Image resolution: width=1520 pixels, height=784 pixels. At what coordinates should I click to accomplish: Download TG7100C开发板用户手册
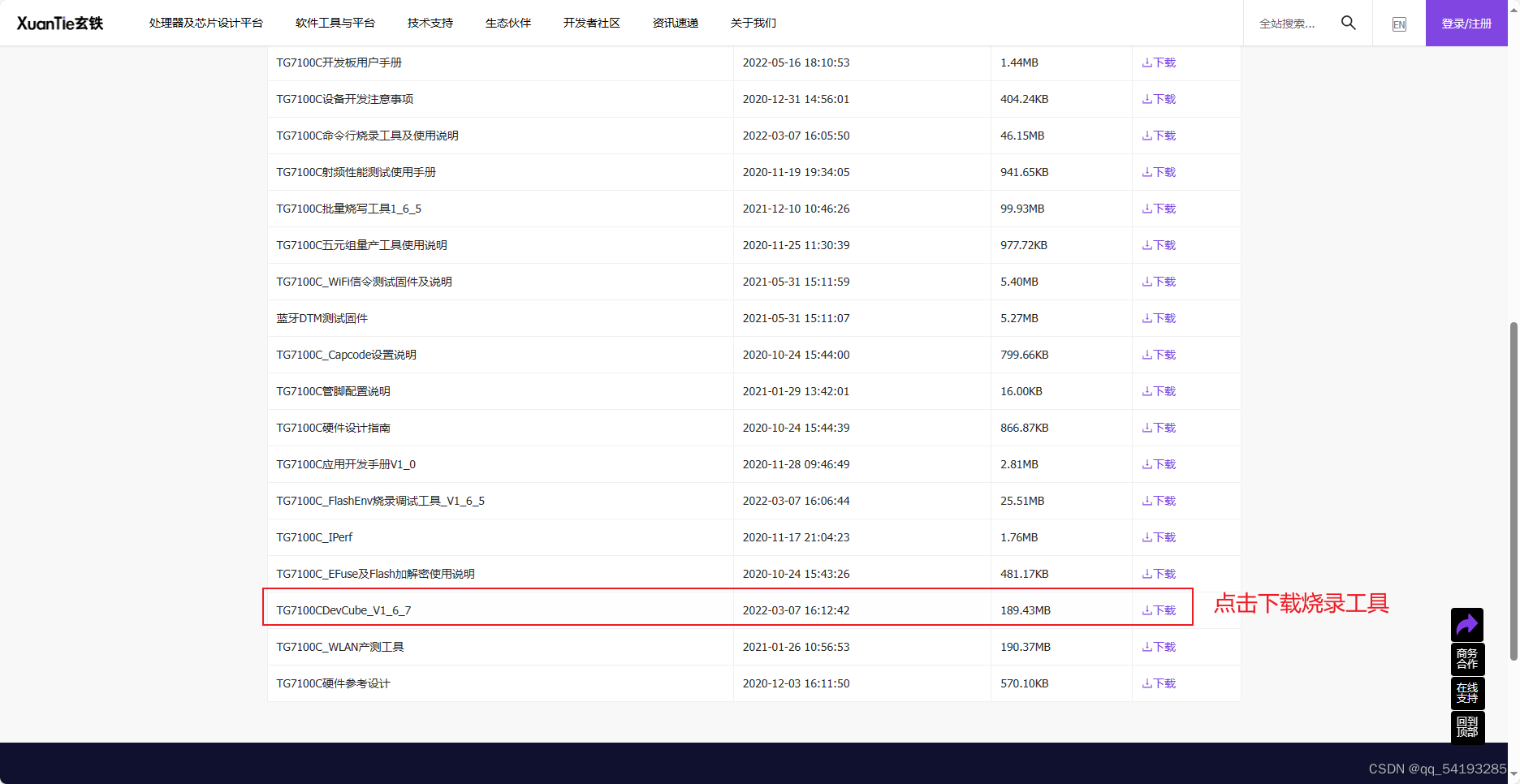pos(1159,62)
